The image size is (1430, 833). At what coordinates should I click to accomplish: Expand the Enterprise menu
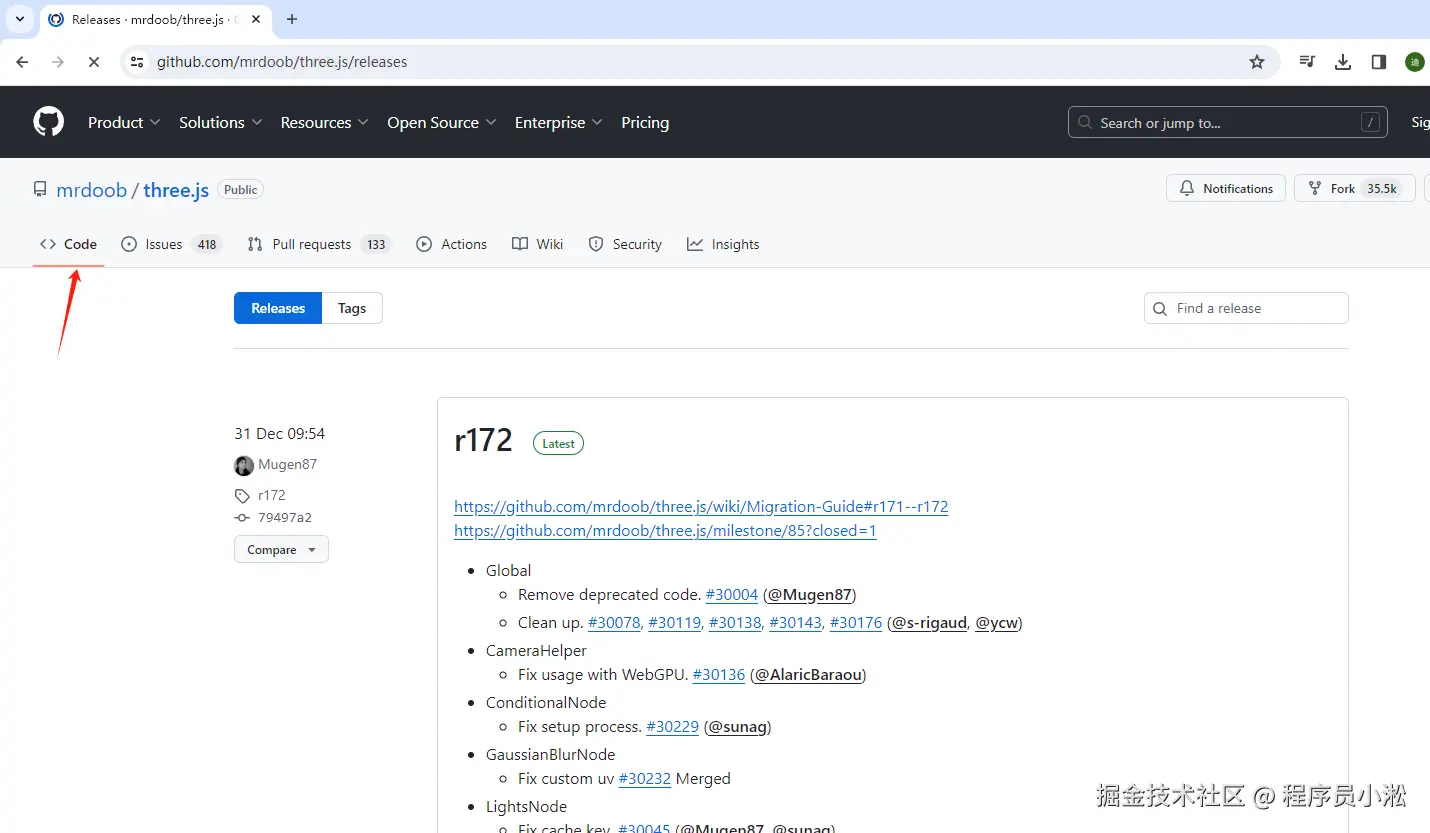[558, 122]
